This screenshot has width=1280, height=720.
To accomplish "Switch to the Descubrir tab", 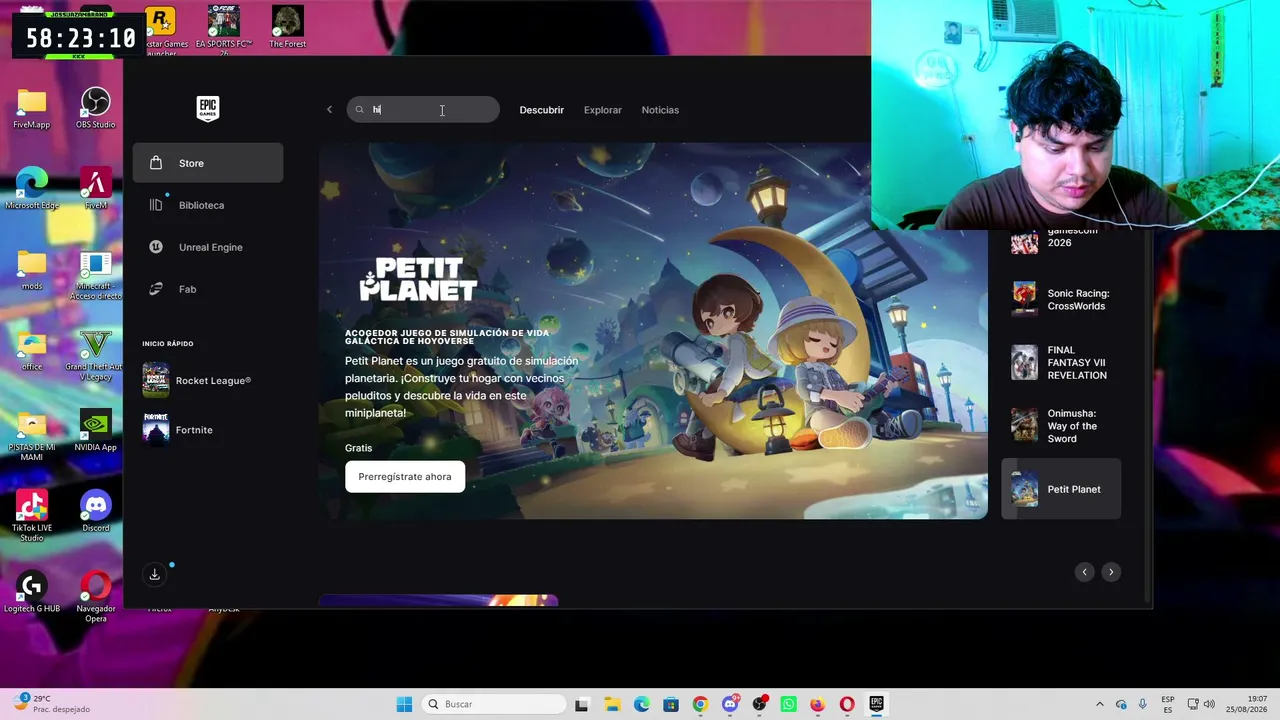I will (541, 110).
